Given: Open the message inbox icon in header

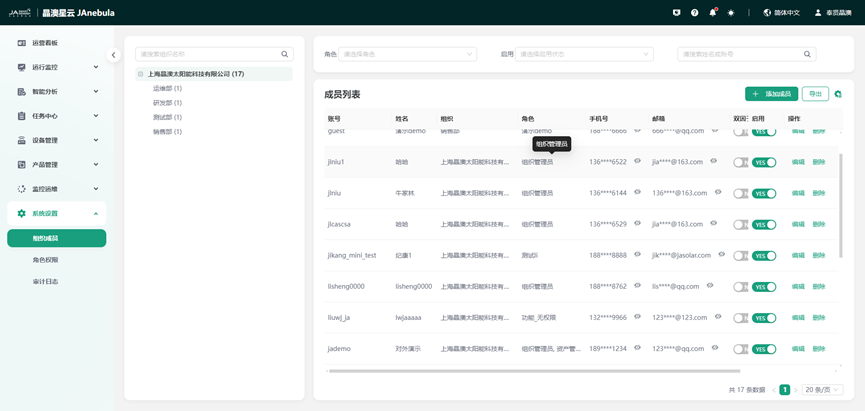Looking at the screenshot, I should [x=677, y=13].
